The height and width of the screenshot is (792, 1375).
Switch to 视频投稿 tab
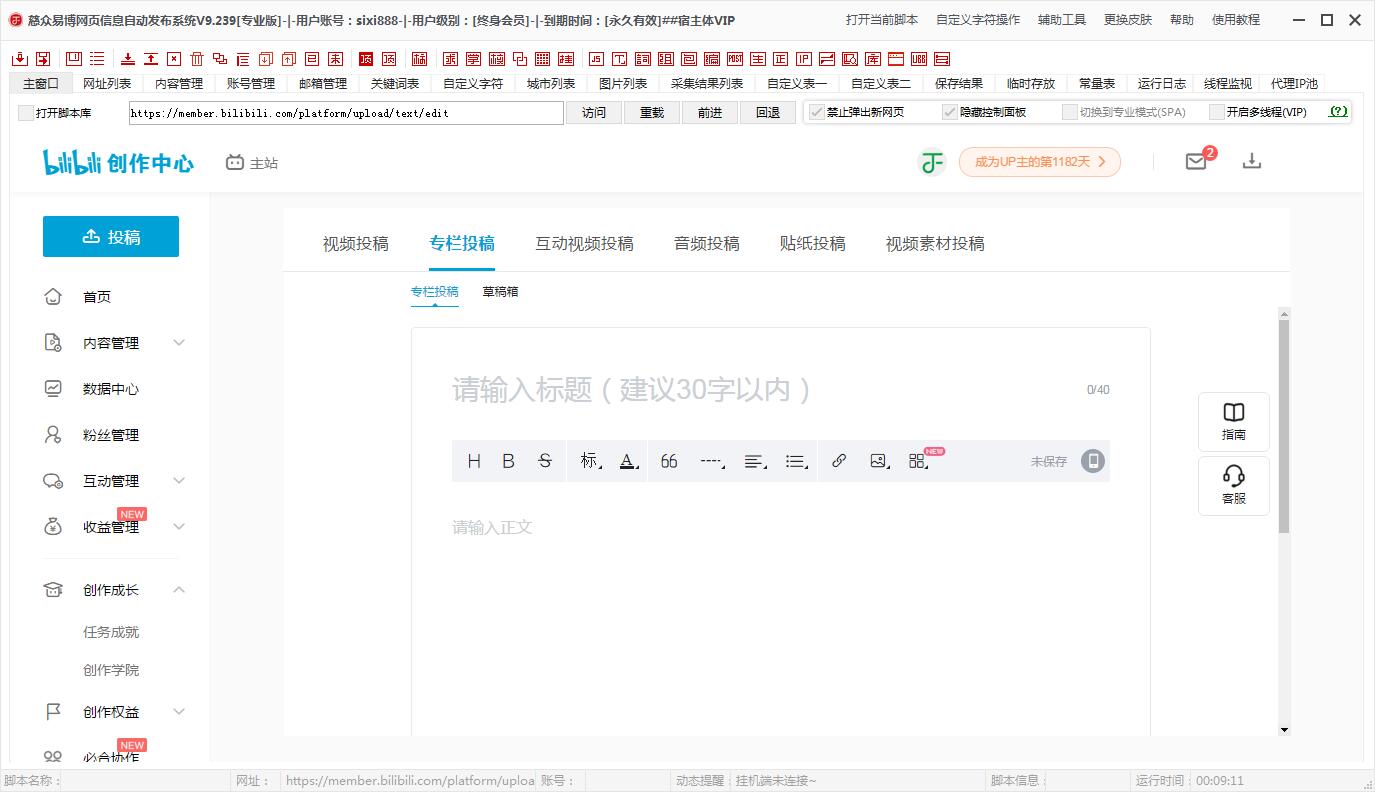click(355, 244)
